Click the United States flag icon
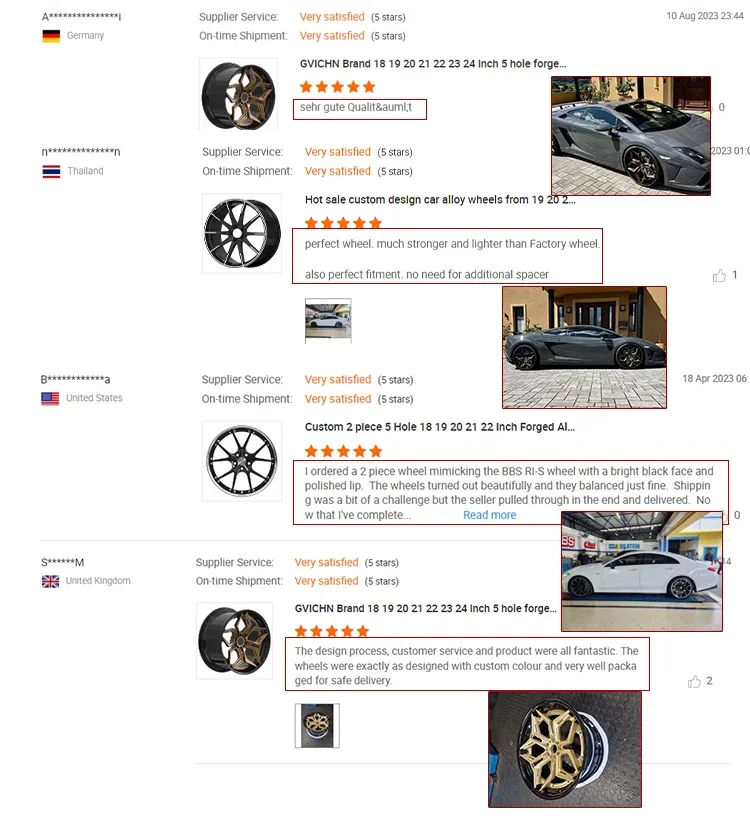 point(50,398)
